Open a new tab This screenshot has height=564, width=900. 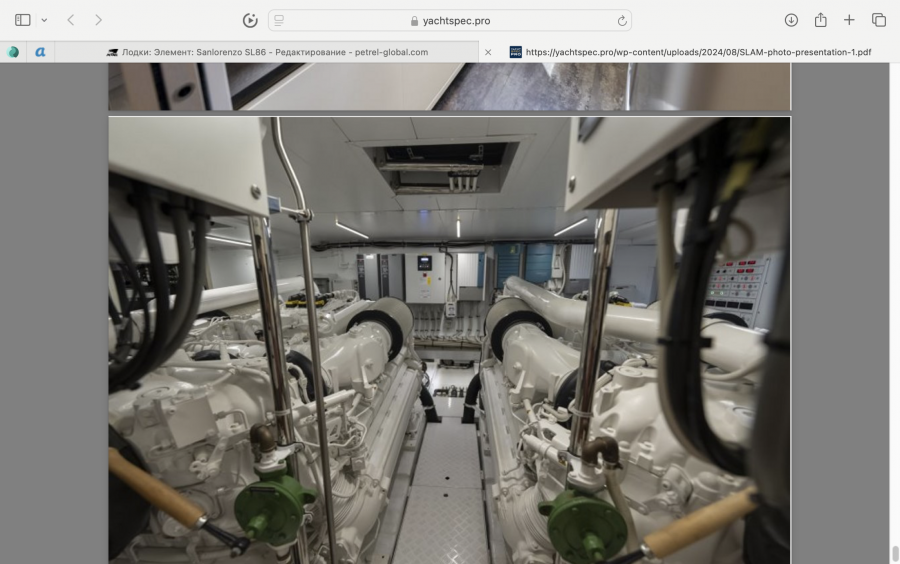849,20
